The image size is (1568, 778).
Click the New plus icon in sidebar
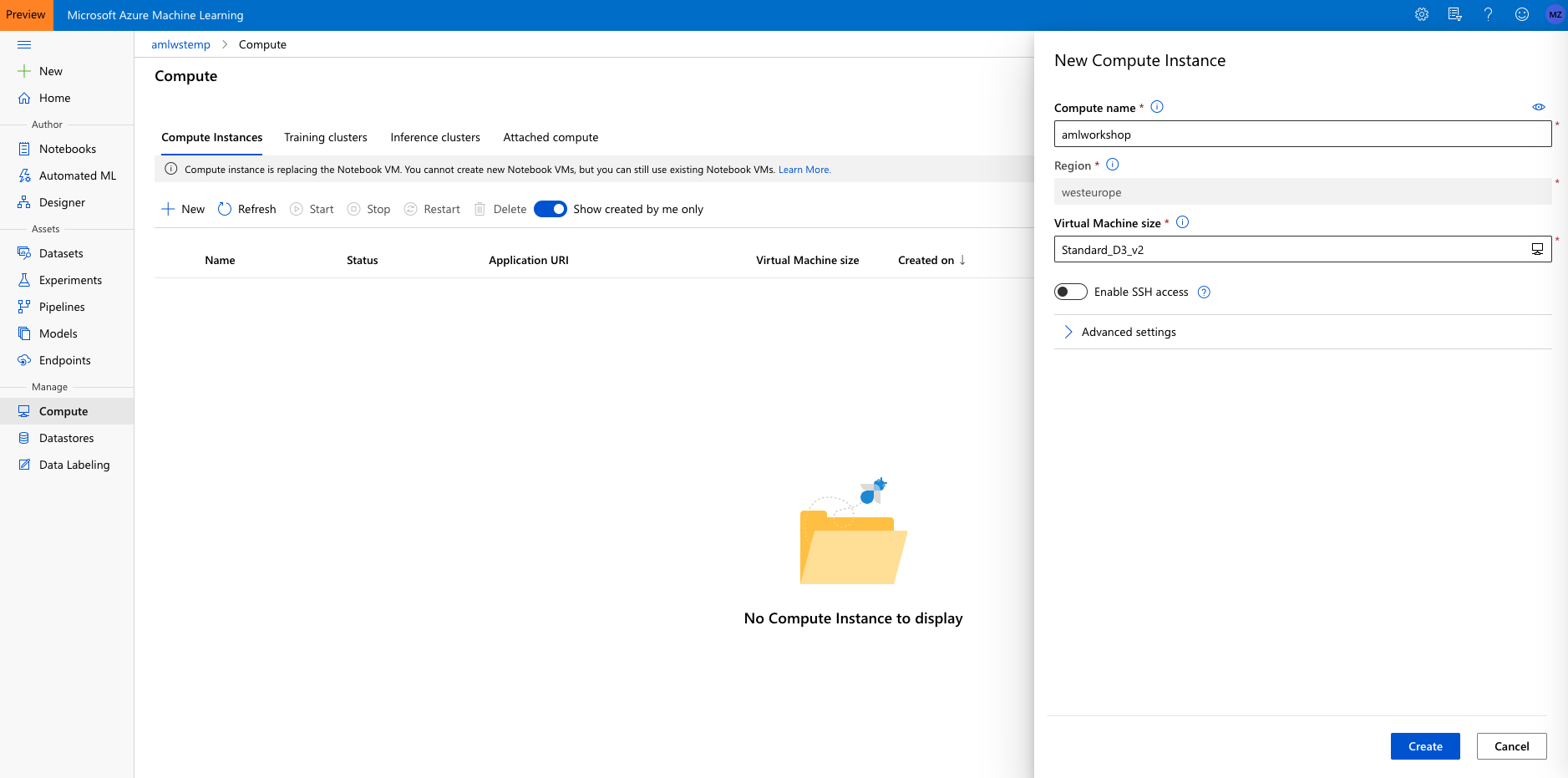(24, 71)
